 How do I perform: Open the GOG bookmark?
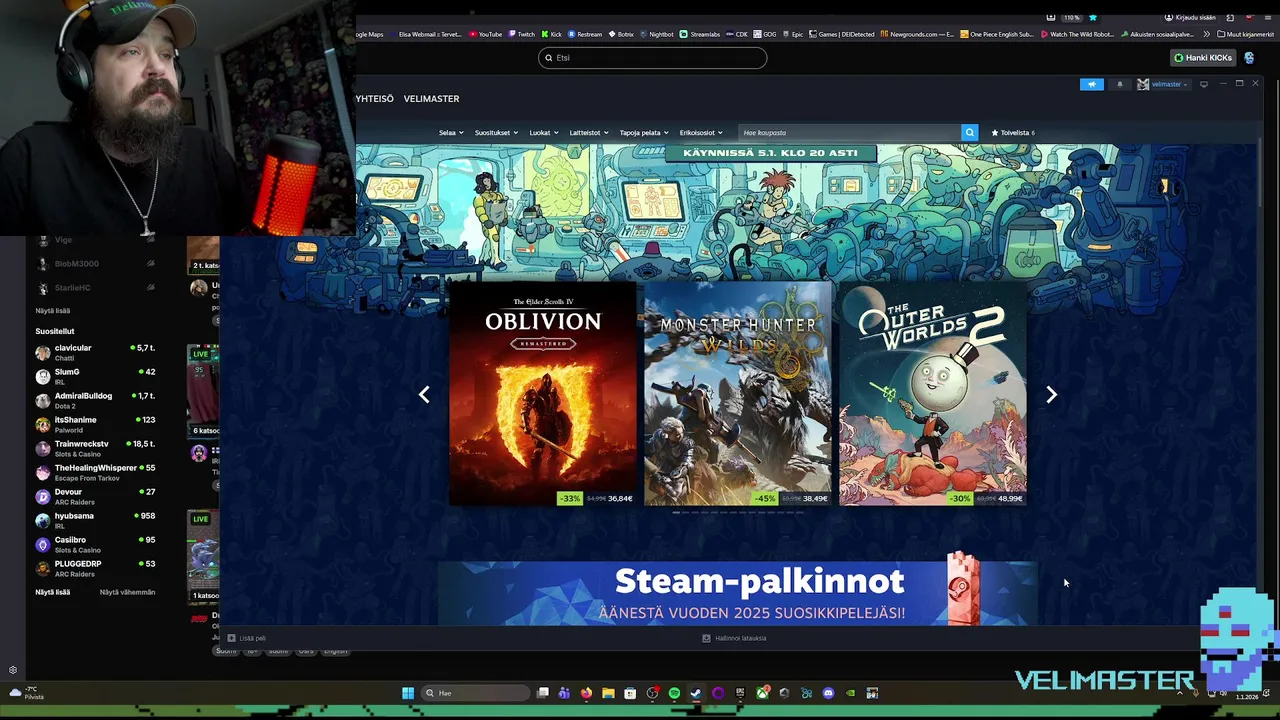766,34
